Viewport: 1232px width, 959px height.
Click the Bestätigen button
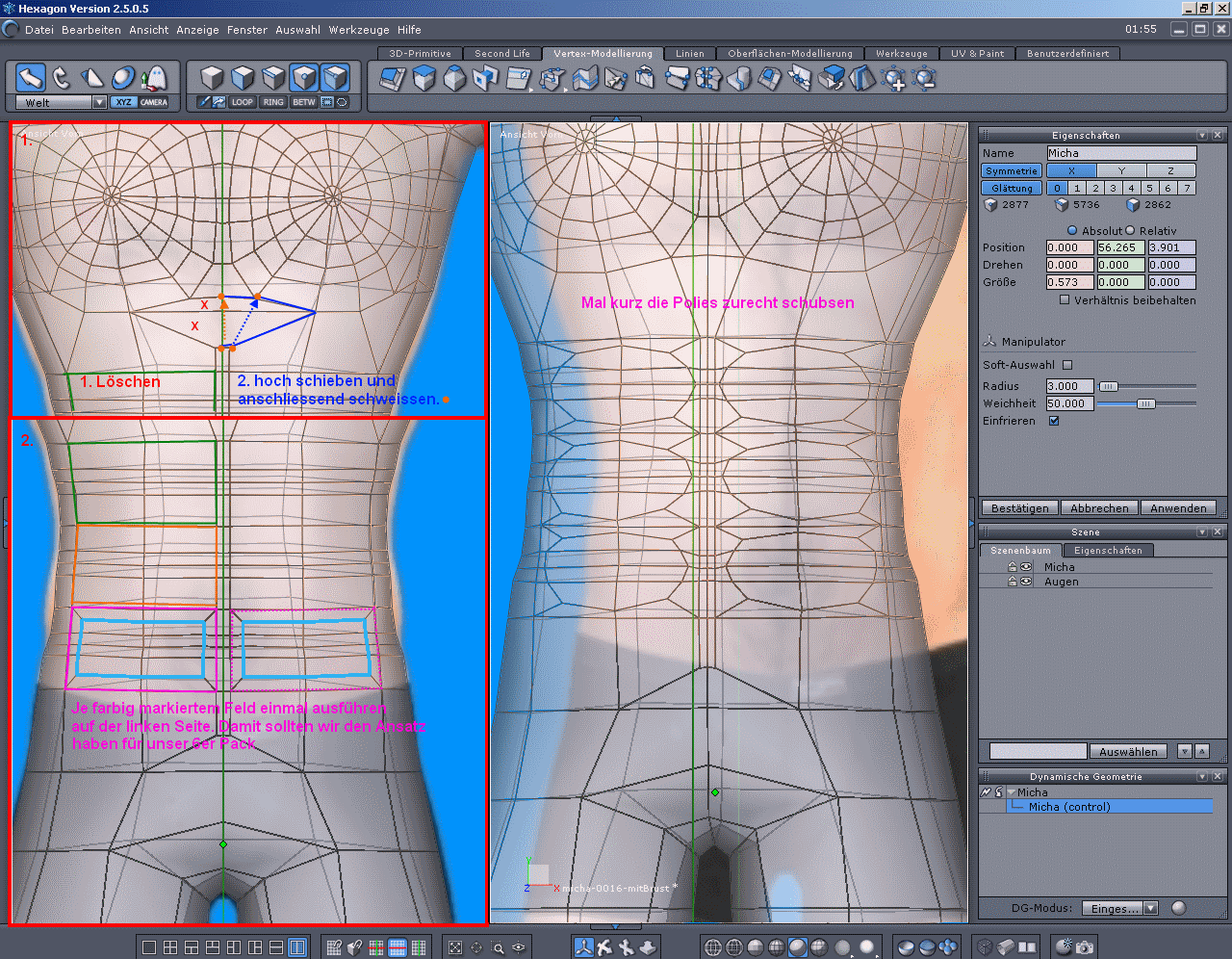tap(1020, 508)
